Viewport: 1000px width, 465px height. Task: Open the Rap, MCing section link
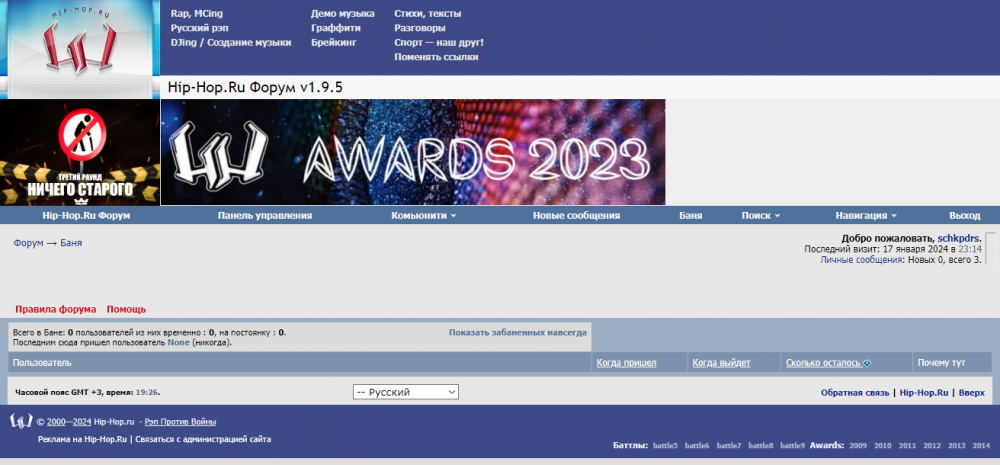coord(197,13)
